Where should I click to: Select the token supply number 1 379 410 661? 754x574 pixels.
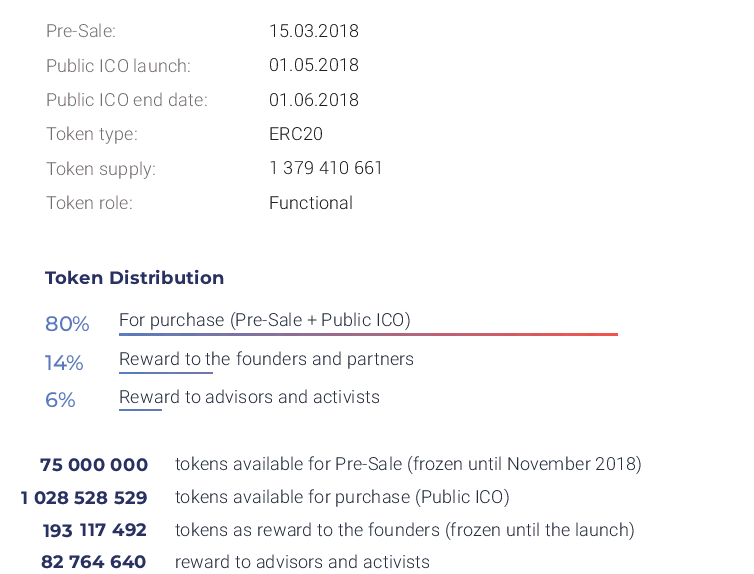click(326, 168)
